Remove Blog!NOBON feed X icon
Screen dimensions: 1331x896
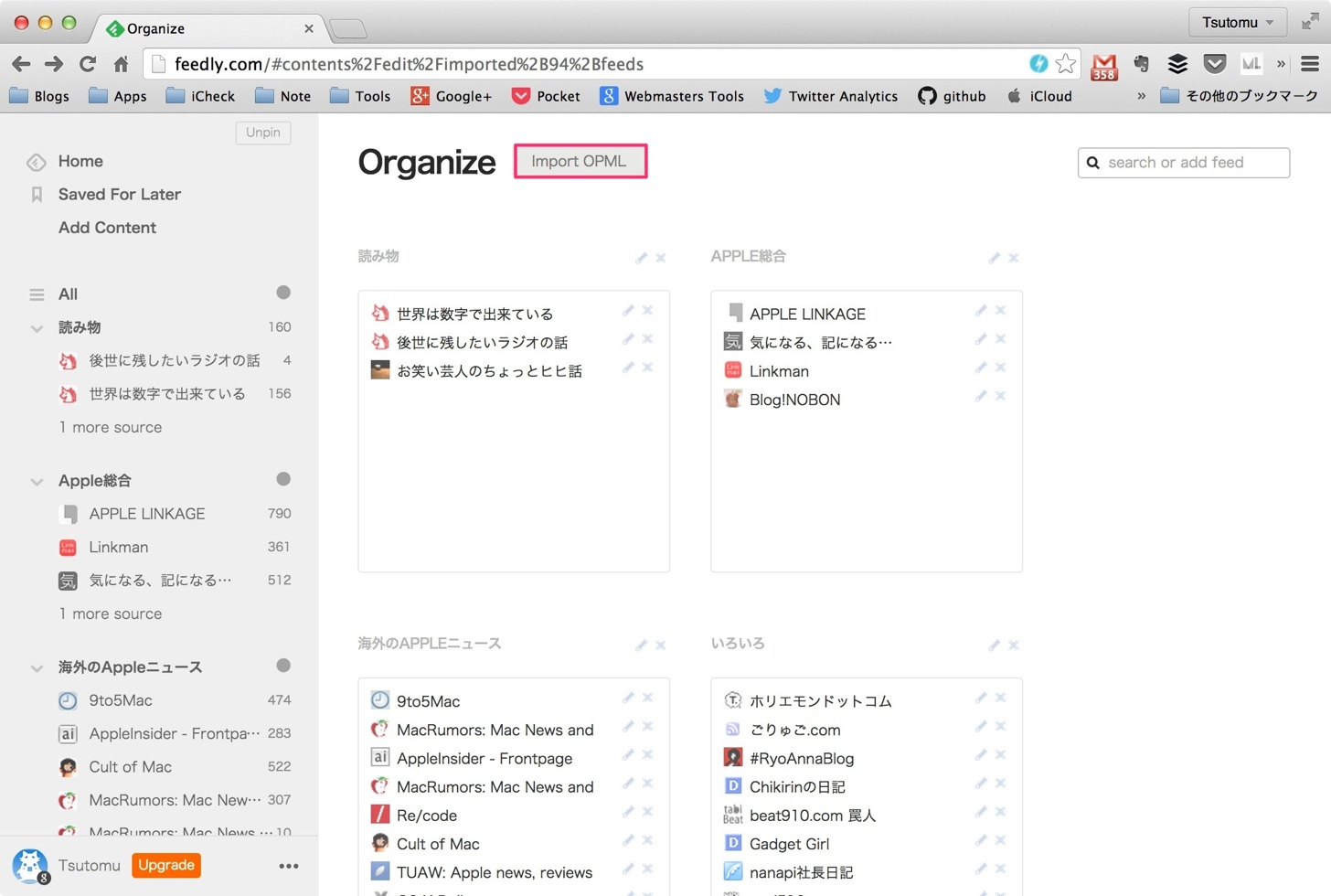(1001, 396)
